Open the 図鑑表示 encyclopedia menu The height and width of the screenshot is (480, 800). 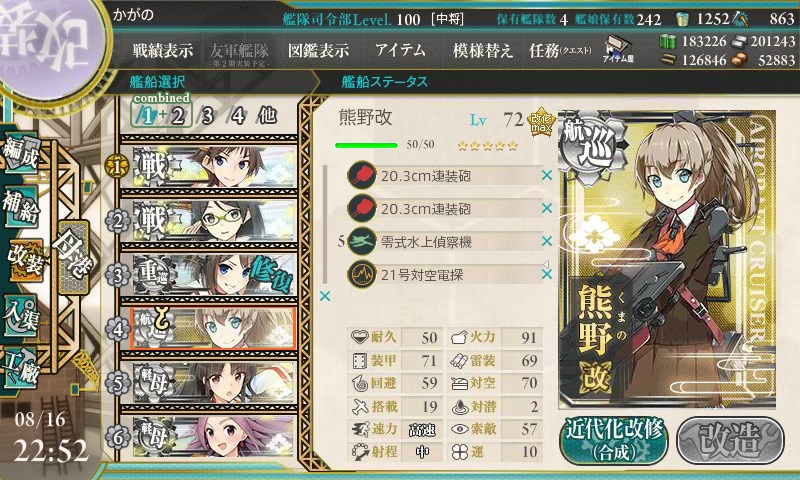tap(318, 50)
